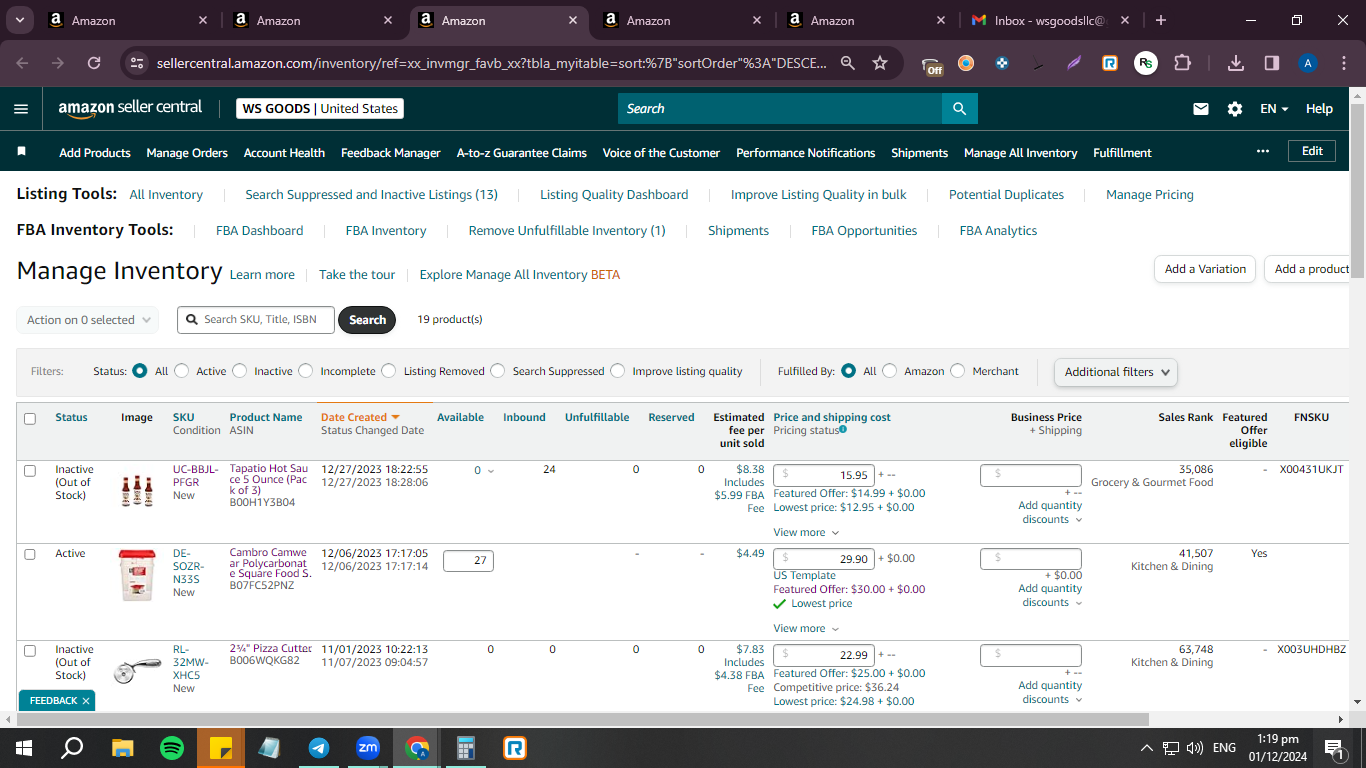Click the horizontal scrollbar under the table

coord(583,719)
